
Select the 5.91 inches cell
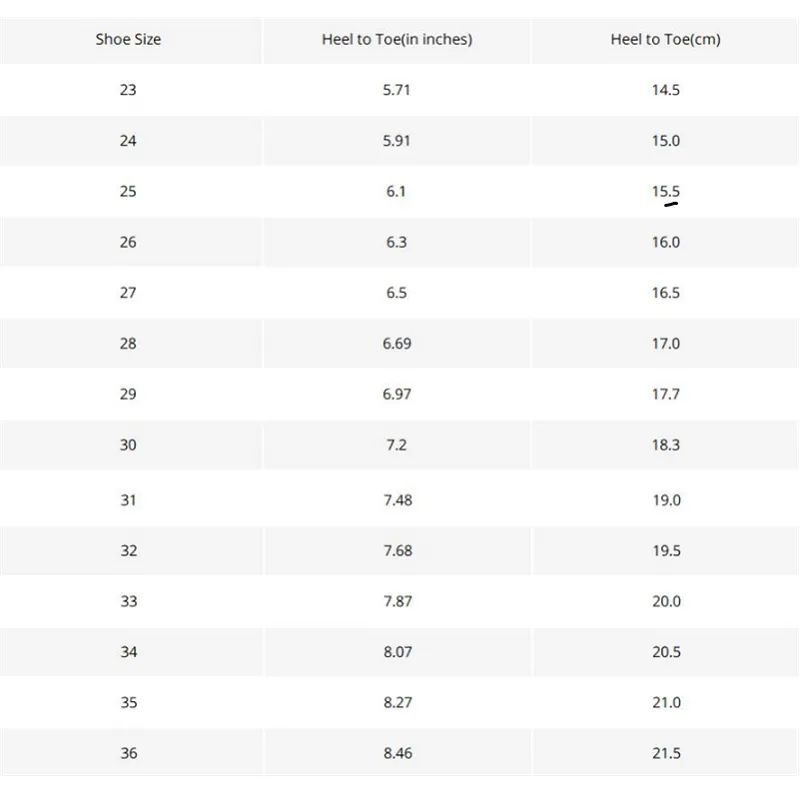click(397, 141)
